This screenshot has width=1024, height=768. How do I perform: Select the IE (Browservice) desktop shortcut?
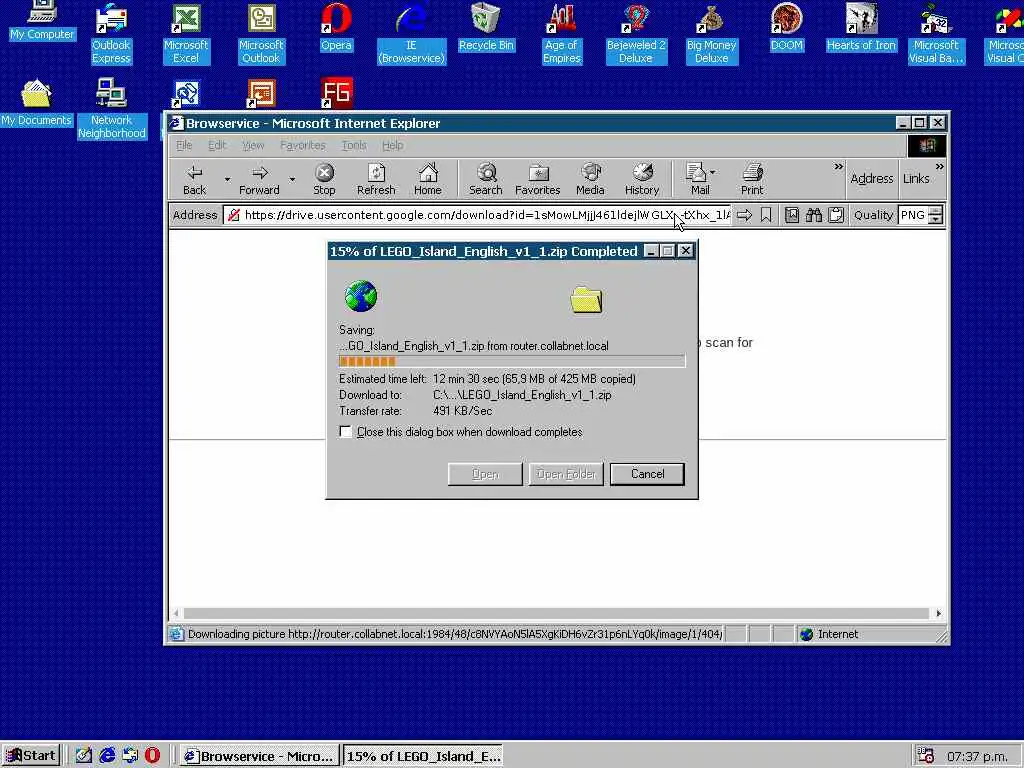[411, 33]
